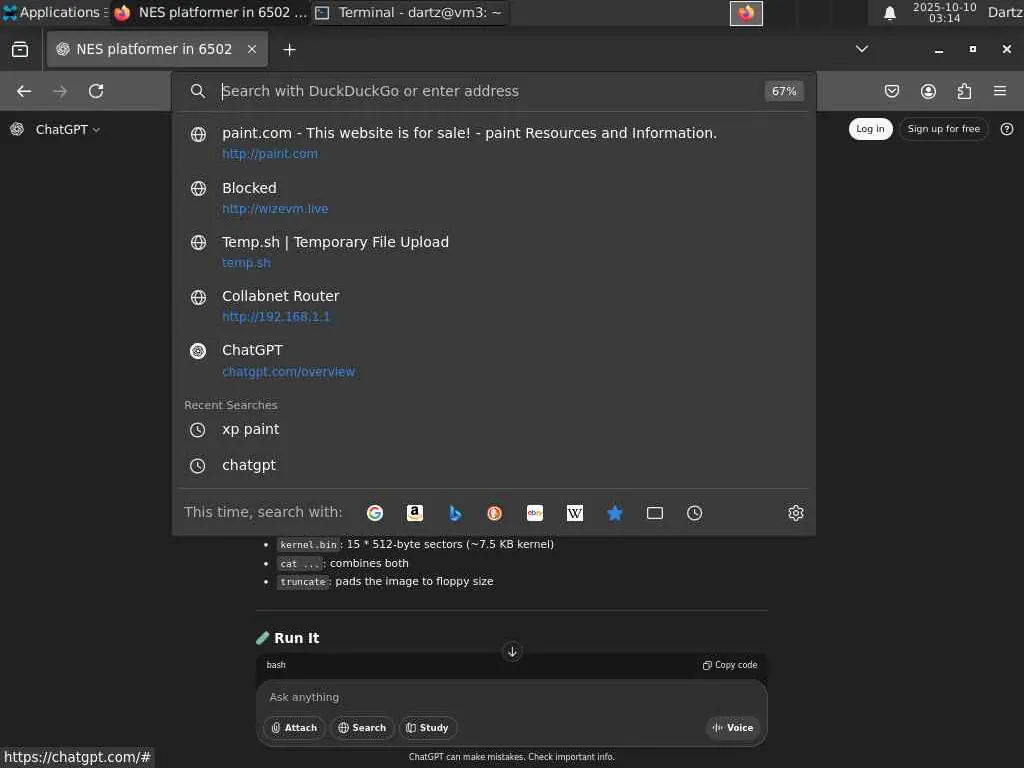Image resolution: width=1024 pixels, height=768 pixels.
Task: Reload the current page
Action: [96, 91]
